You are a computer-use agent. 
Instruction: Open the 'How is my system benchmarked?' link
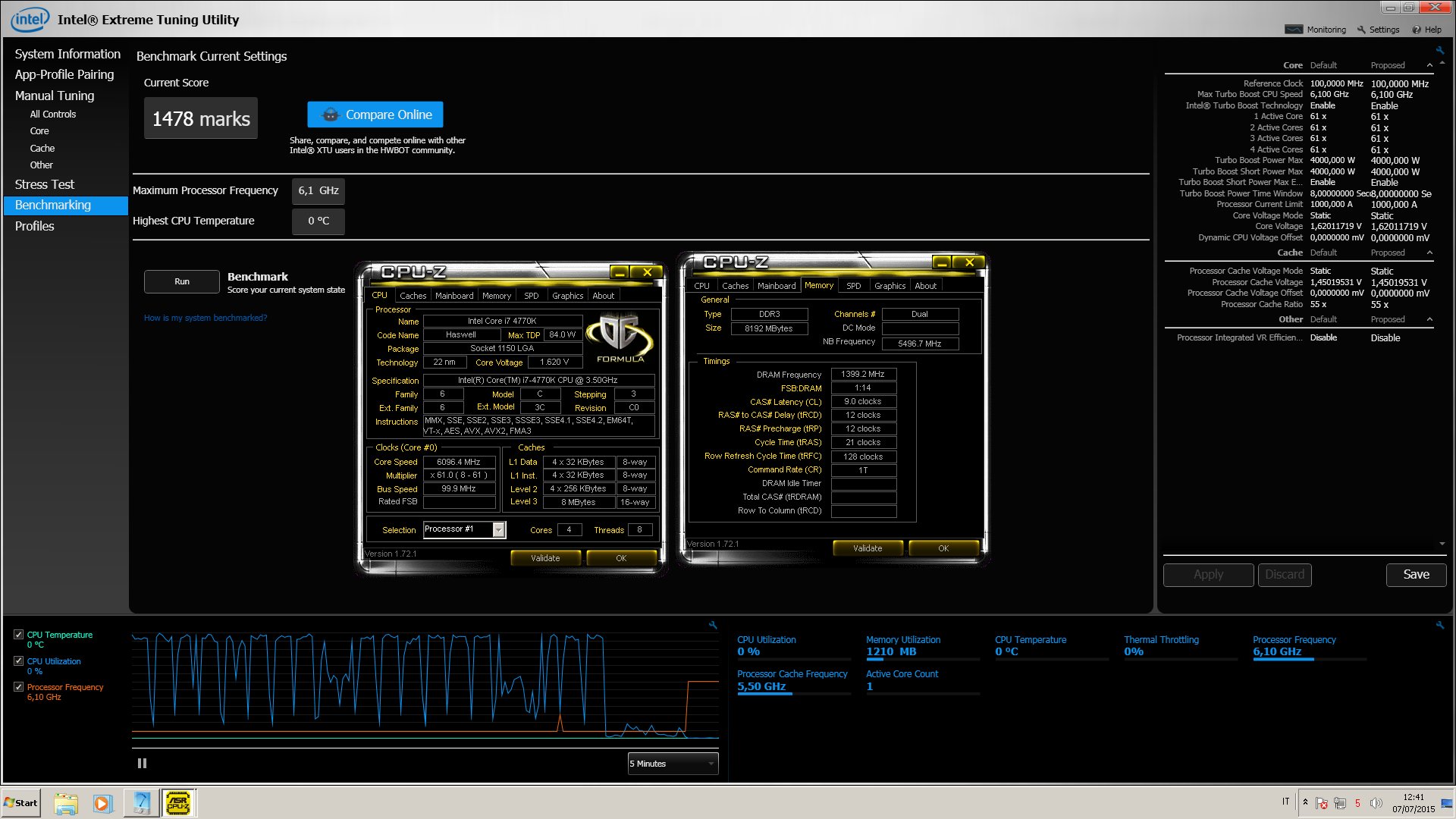(206, 318)
